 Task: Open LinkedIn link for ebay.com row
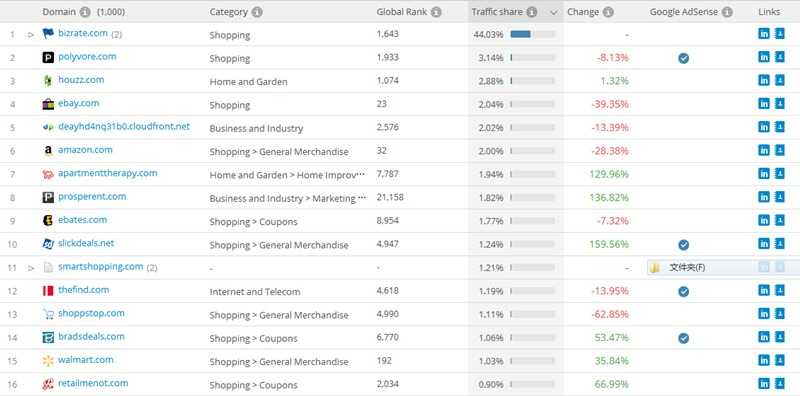pyautogui.click(x=764, y=104)
